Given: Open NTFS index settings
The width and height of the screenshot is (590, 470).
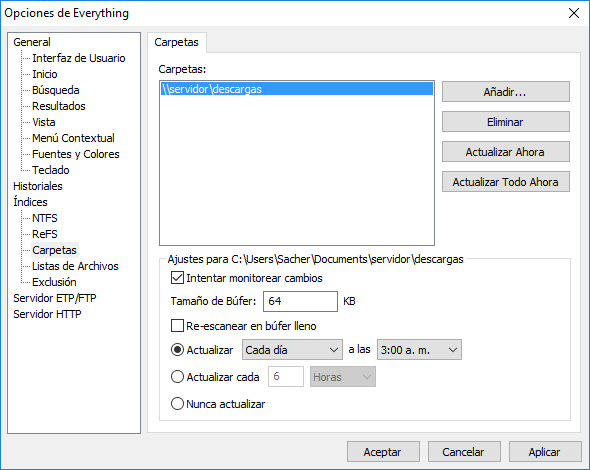Looking at the screenshot, I should tap(45, 218).
